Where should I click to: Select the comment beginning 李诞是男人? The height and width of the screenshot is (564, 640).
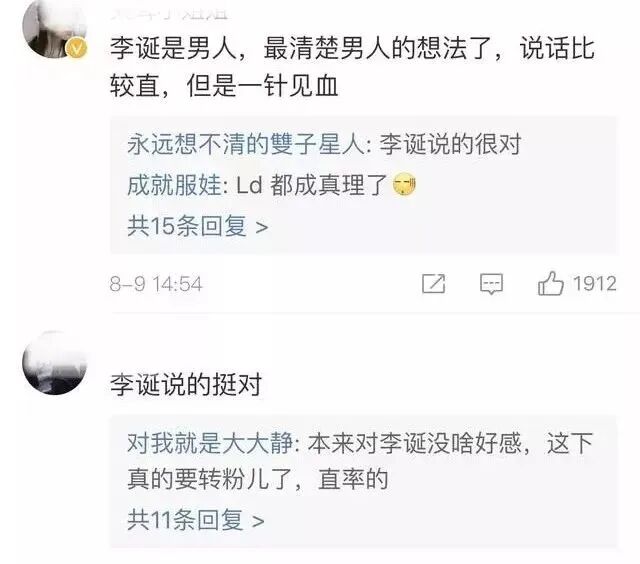click(x=352, y=67)
